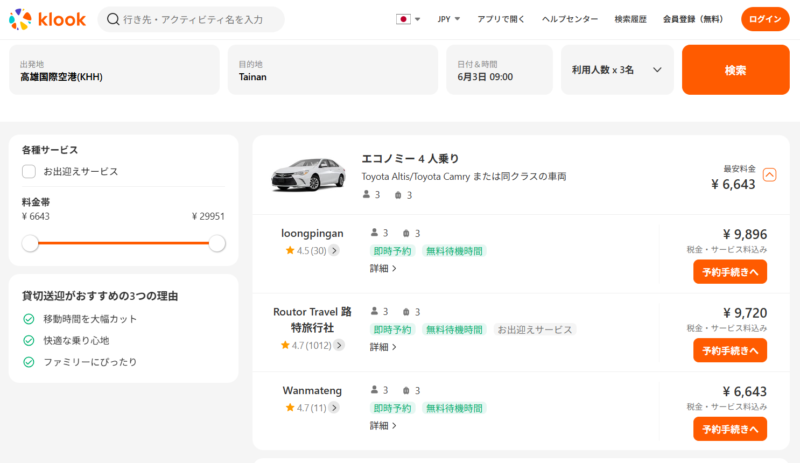
Task: Edit the 出発地 pickup location field
Action: 114,70
